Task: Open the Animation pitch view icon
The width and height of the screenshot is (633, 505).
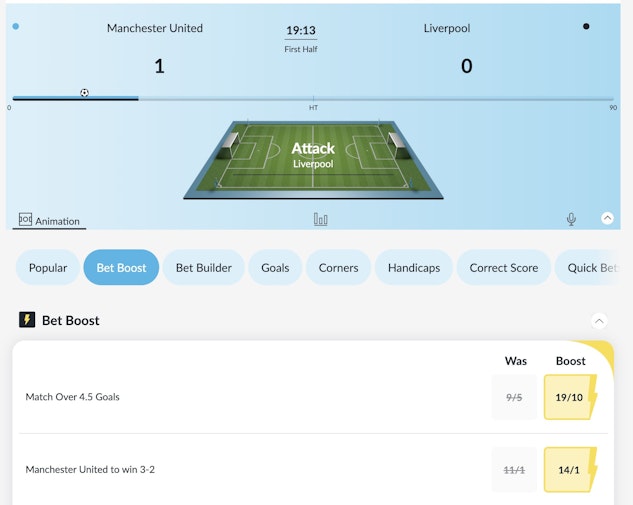Action: 25,220
